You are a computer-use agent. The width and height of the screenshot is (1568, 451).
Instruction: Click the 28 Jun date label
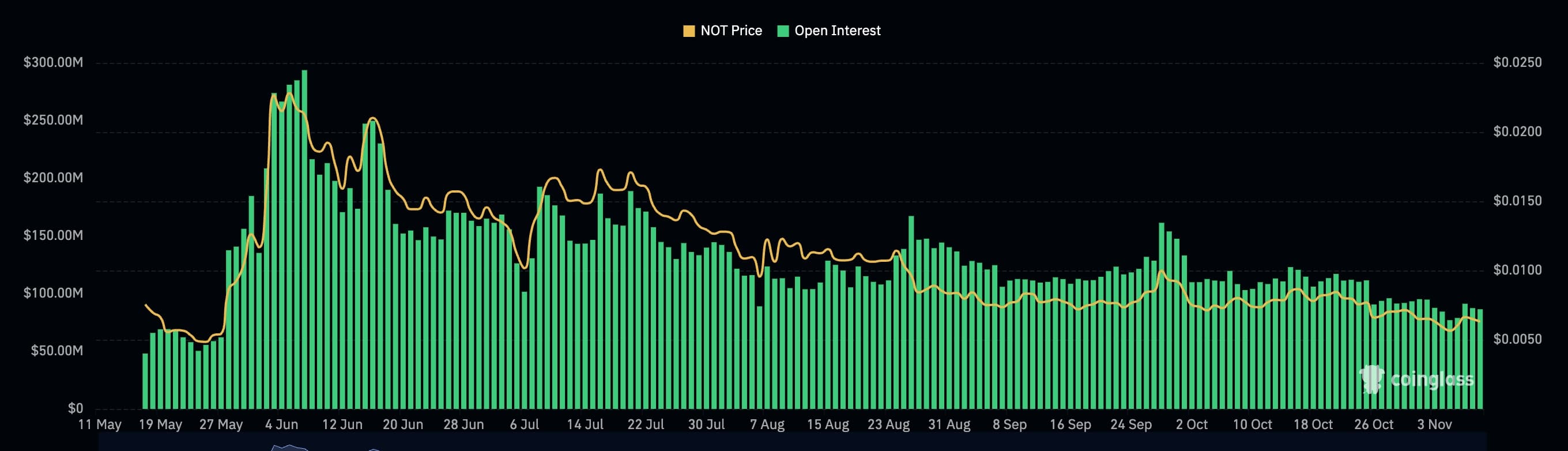point(464,425)
